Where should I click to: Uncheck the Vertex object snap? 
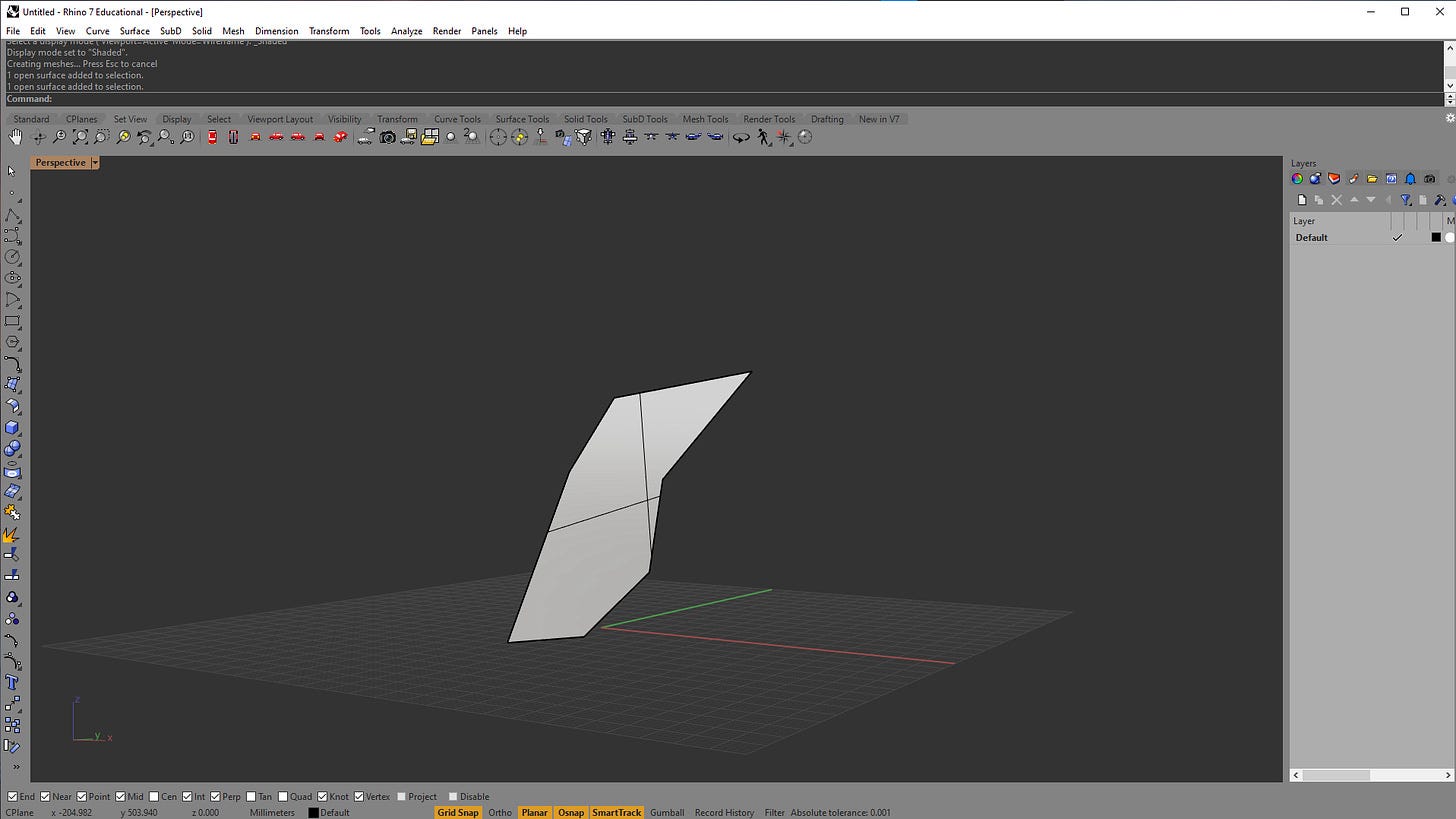point(359,797)
